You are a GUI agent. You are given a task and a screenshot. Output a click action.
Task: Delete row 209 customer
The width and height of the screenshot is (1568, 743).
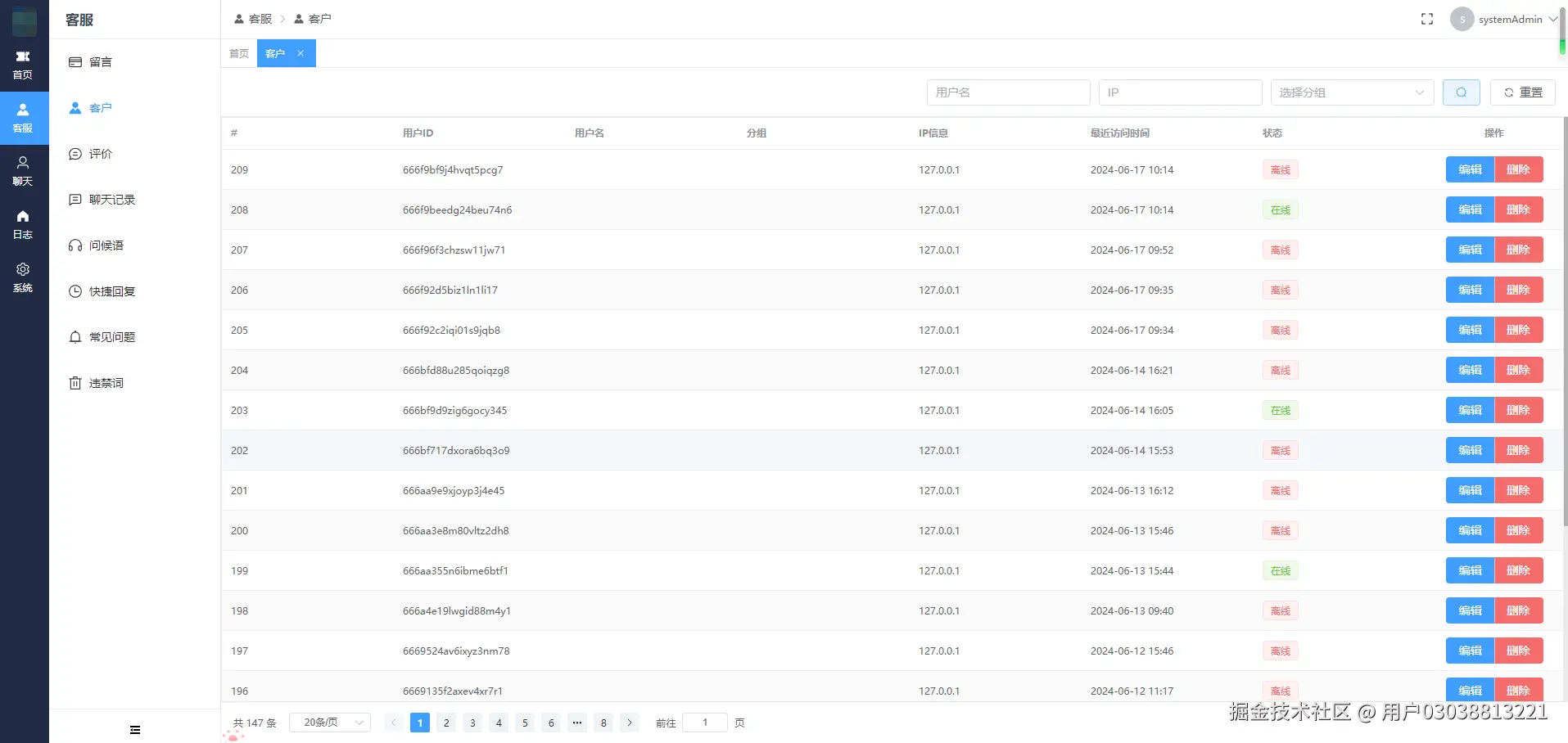(x=1518, y=169)
